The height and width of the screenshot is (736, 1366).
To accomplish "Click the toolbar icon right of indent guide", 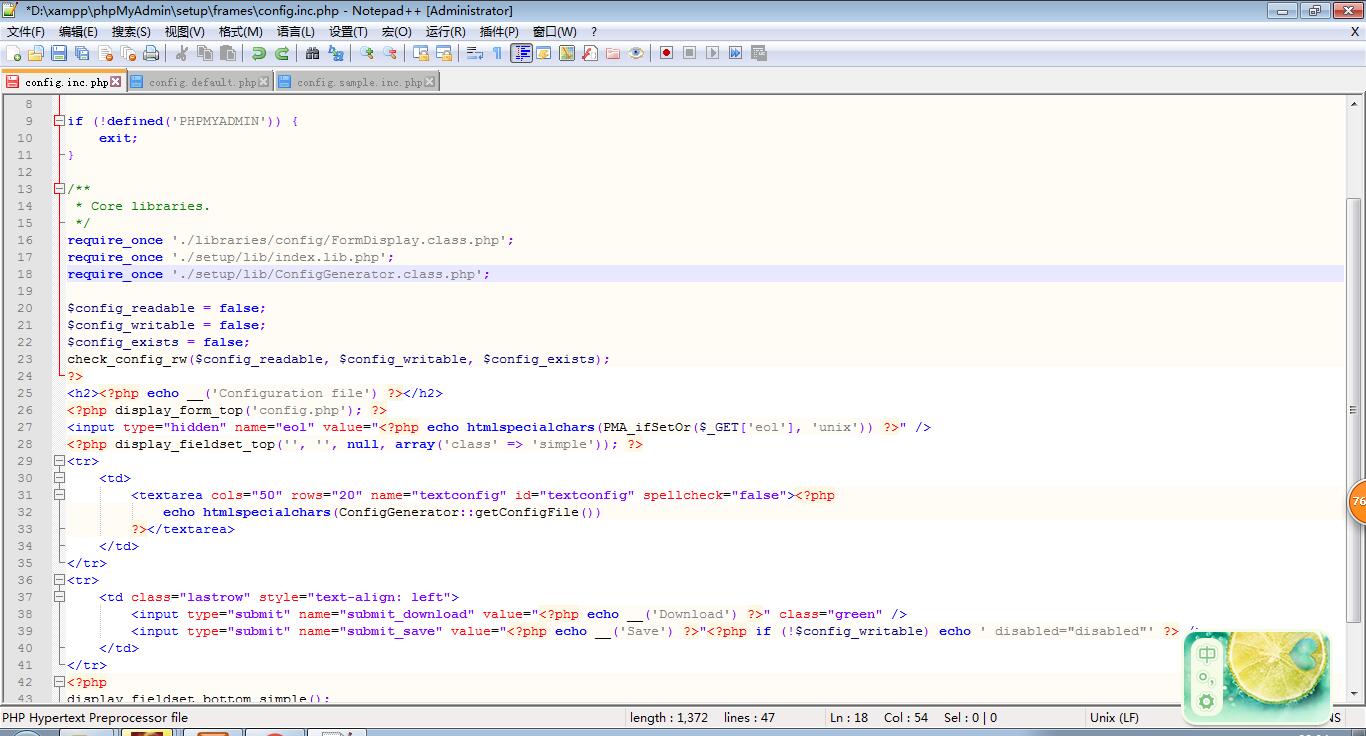I will (544, 53).
